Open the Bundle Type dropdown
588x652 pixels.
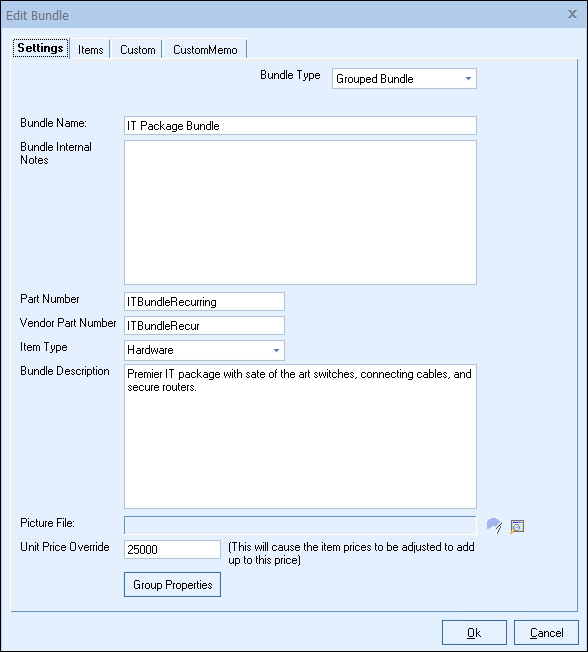tap(468, 79)
